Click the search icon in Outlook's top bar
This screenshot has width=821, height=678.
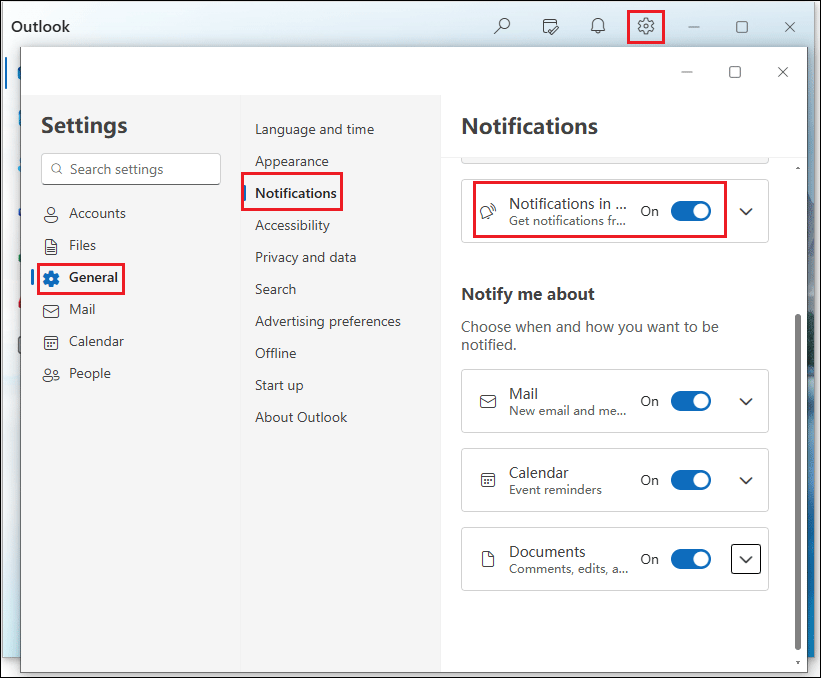[x=502, y=26]
